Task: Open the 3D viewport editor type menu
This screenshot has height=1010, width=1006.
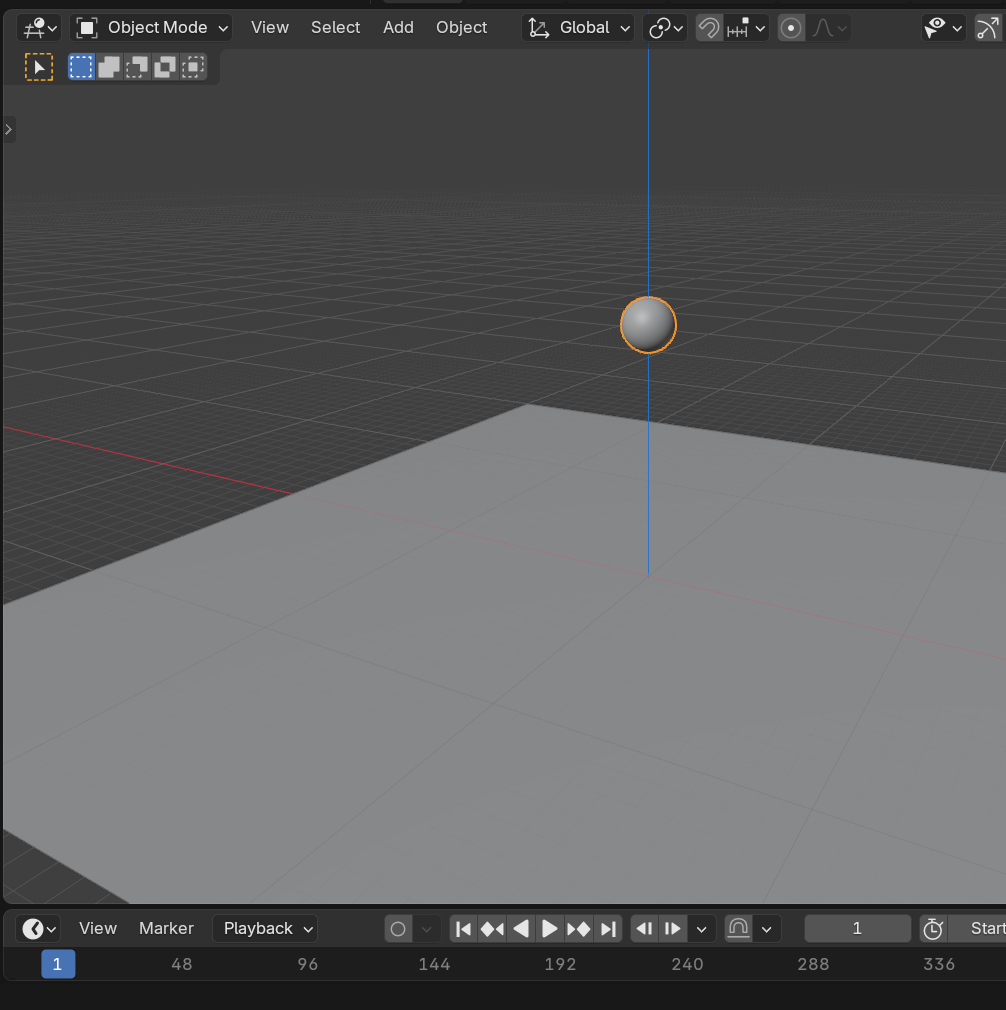Action: point(39,28)
